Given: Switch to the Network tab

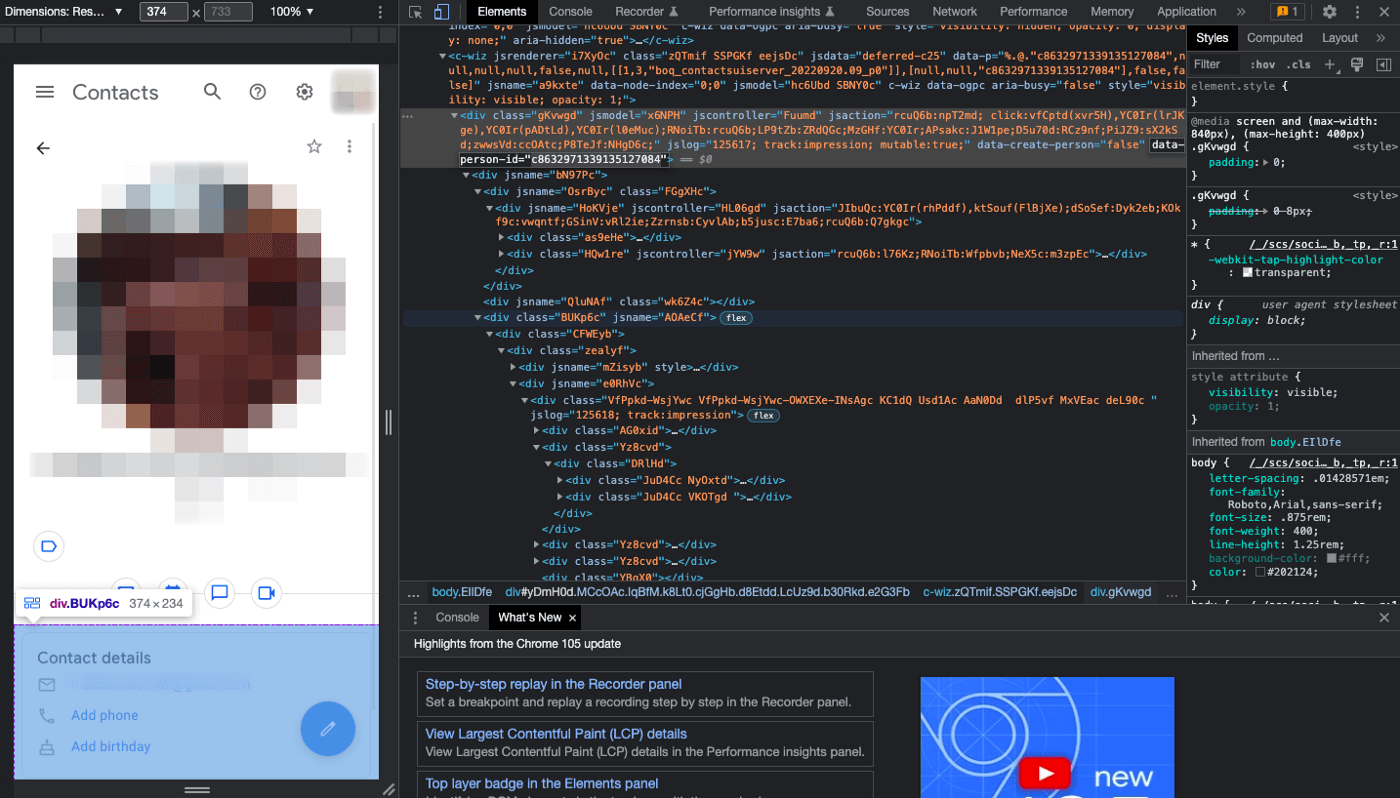Looking at the screenshot, I should click(955, 12).
